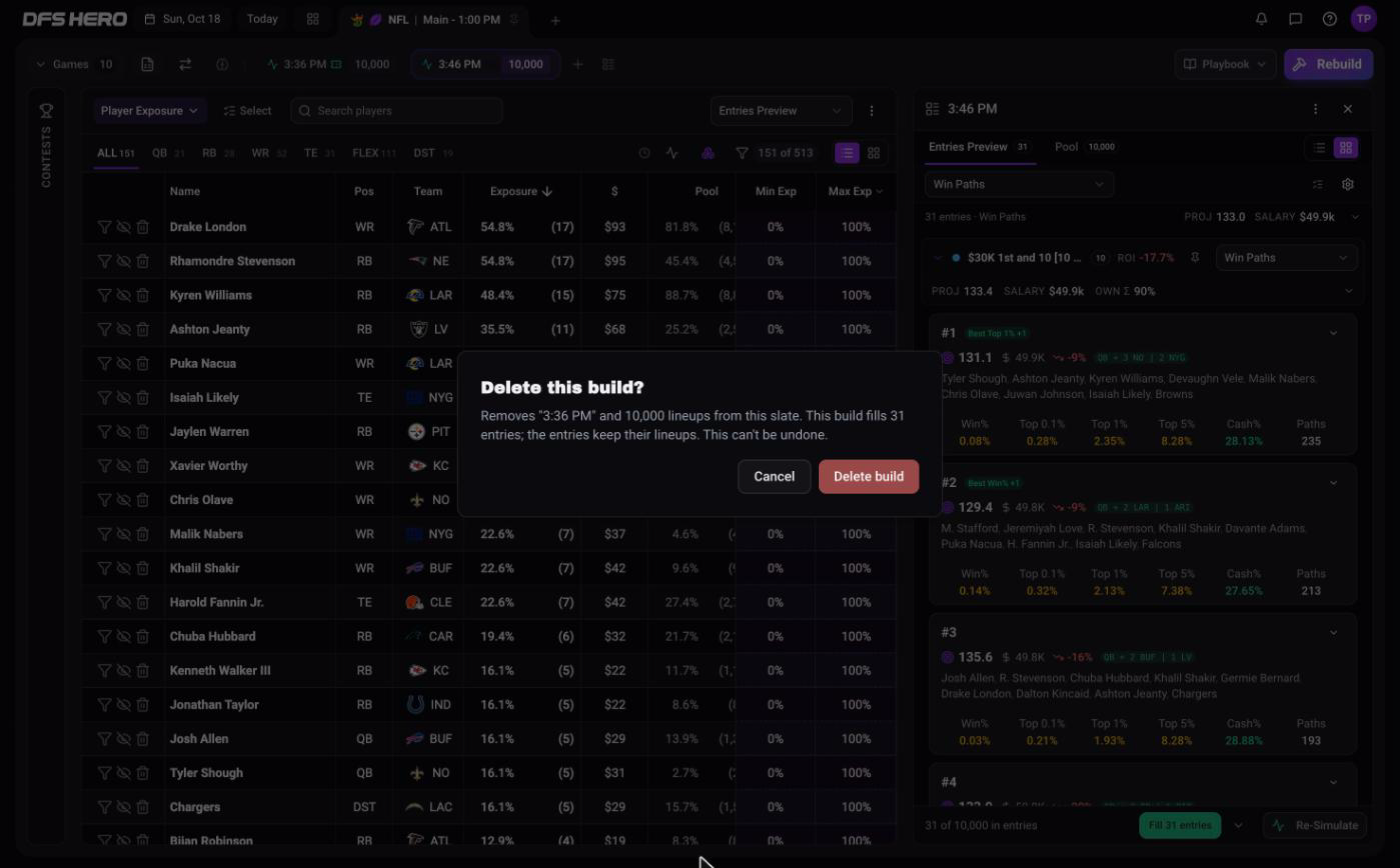Screen dimensions: 1400x868
Task: Confirm with the Delete build button
Action: (x=868, y=476)
